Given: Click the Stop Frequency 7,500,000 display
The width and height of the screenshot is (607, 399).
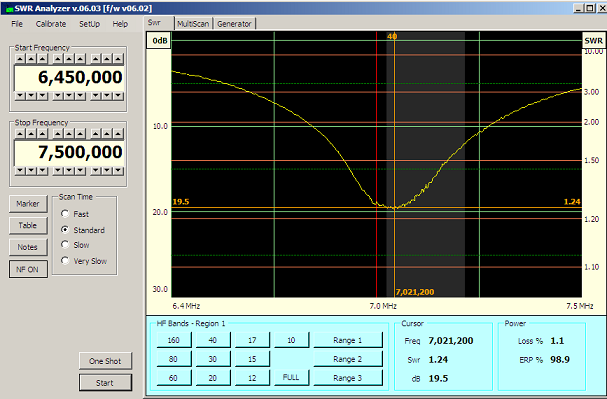Looking at the screenshot, I should [69, 152].
